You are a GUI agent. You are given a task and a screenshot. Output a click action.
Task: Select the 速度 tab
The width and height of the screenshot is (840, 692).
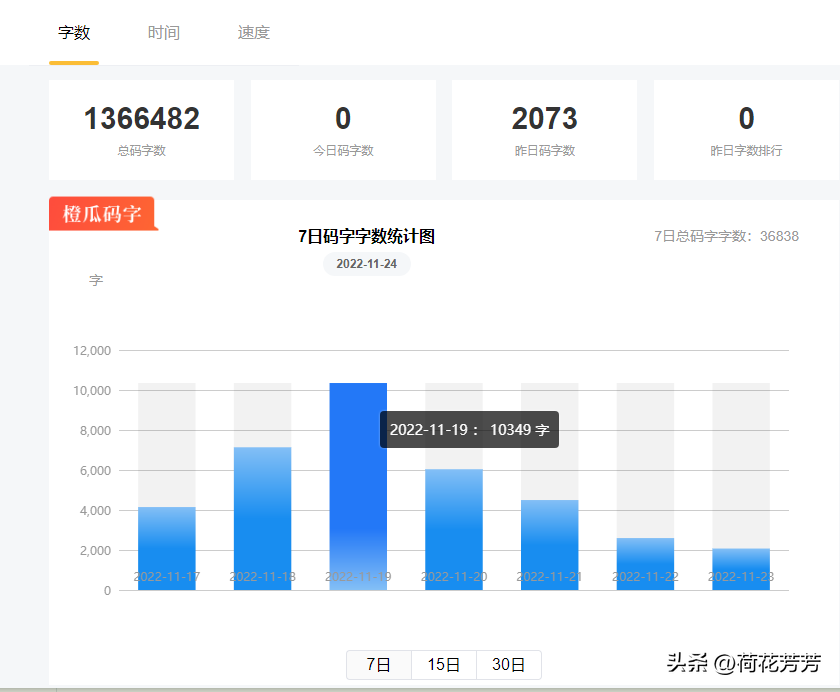point(254,33)
